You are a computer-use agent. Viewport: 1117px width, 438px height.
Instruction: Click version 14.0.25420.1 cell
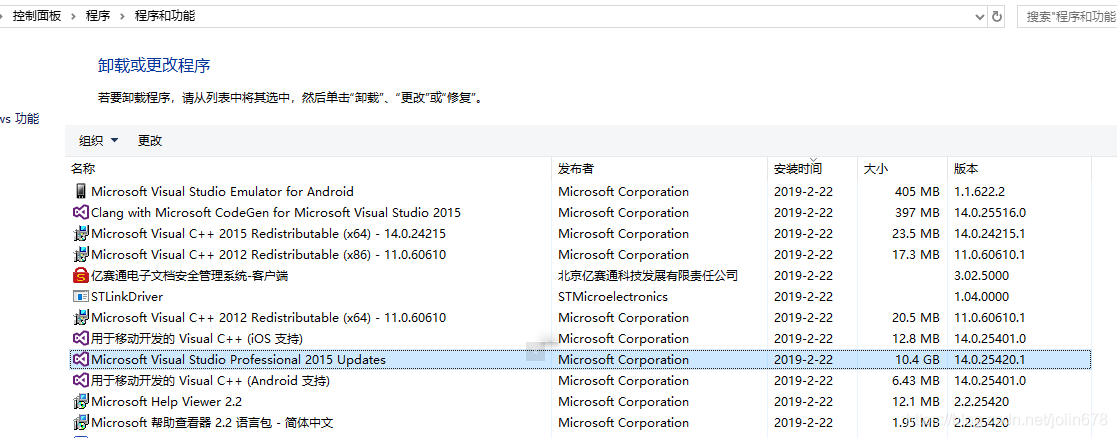coord(989,360)
